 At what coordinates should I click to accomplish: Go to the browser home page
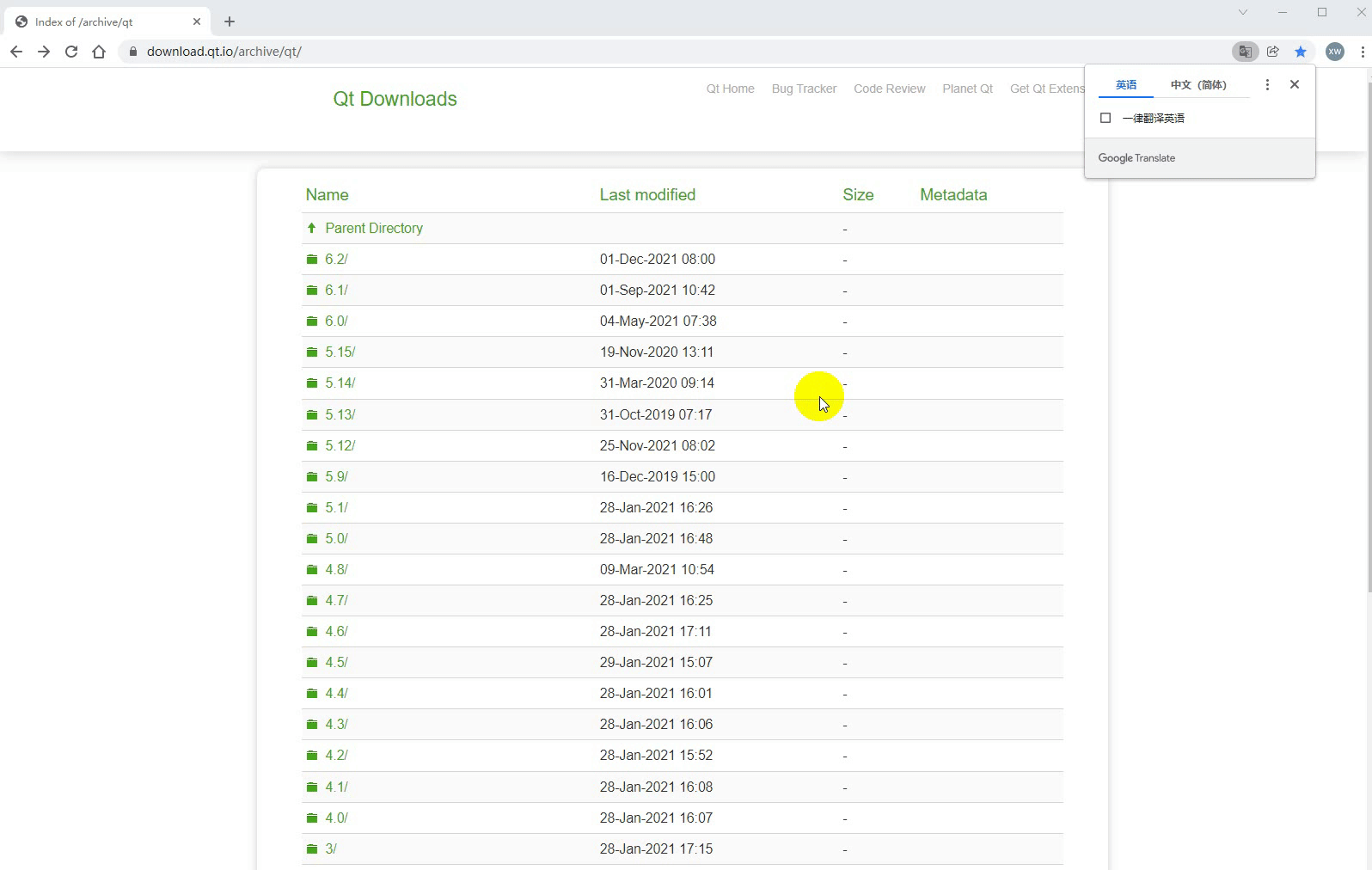(x=99, y=52)
